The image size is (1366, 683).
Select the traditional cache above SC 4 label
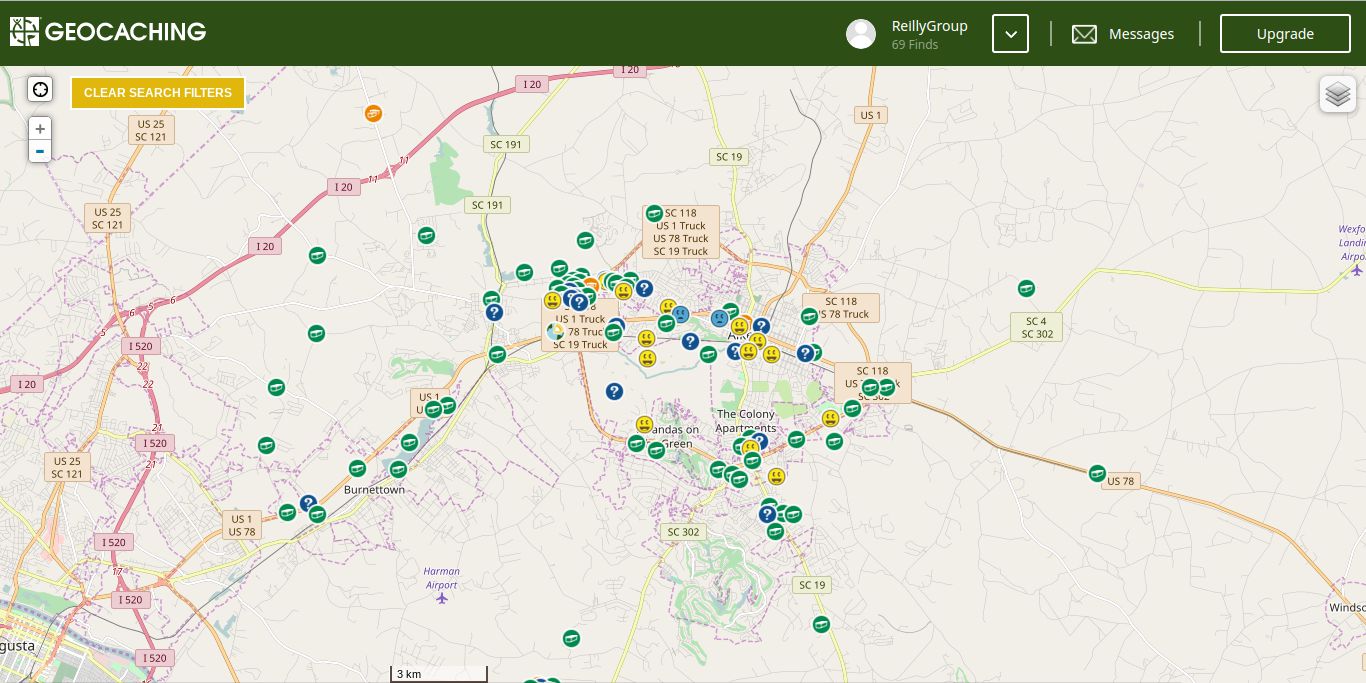(x=1026, y=288)
